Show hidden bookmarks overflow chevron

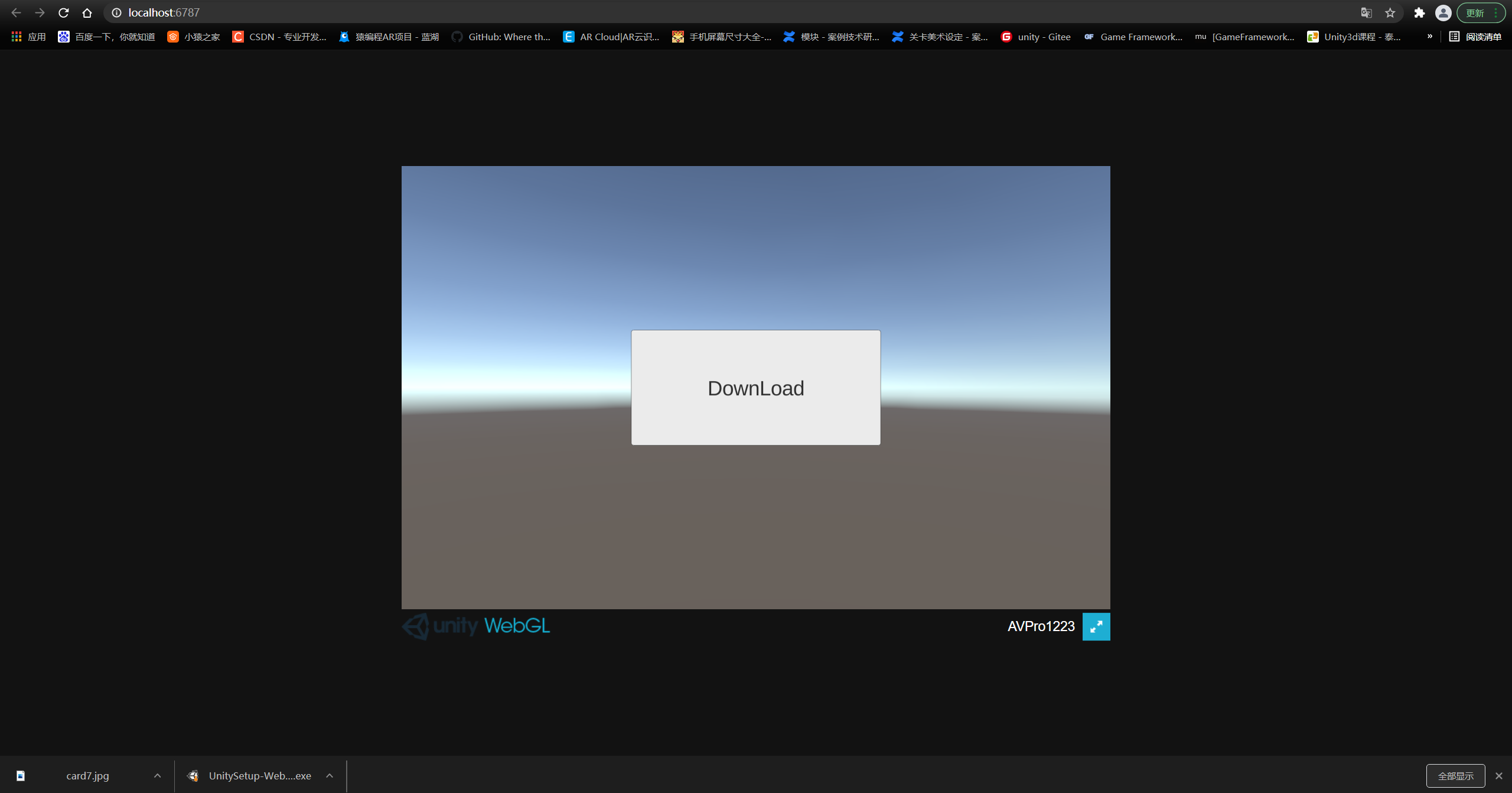[1429, 37]
